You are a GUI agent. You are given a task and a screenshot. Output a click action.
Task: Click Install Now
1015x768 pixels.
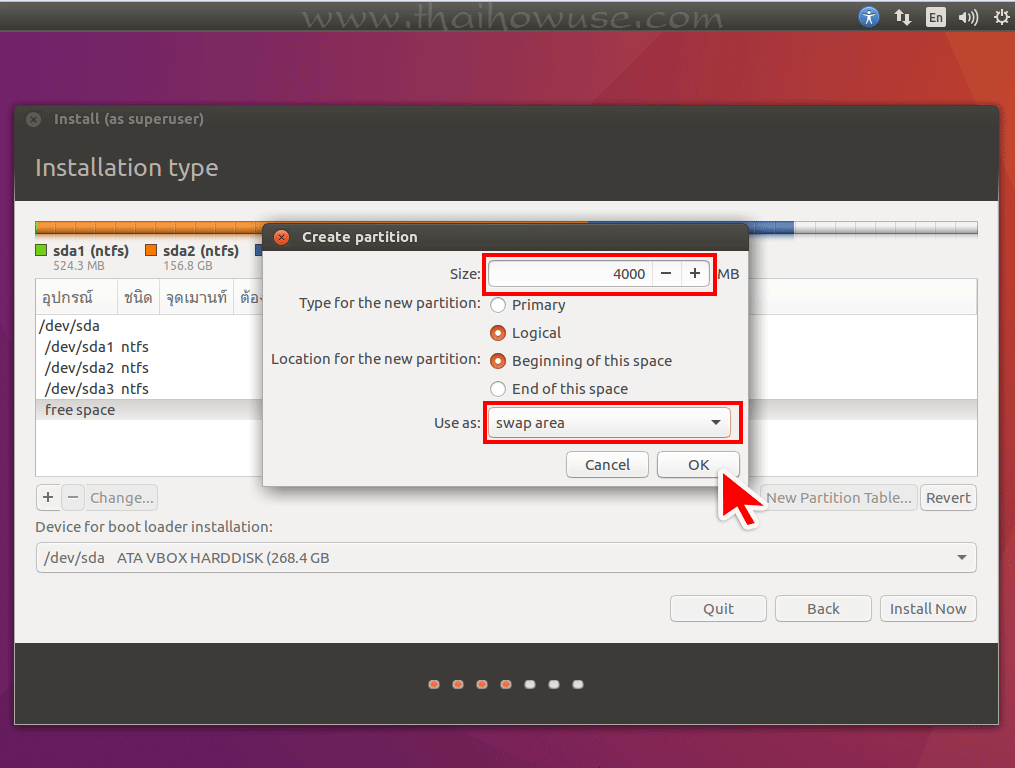(x=928, y=609)
